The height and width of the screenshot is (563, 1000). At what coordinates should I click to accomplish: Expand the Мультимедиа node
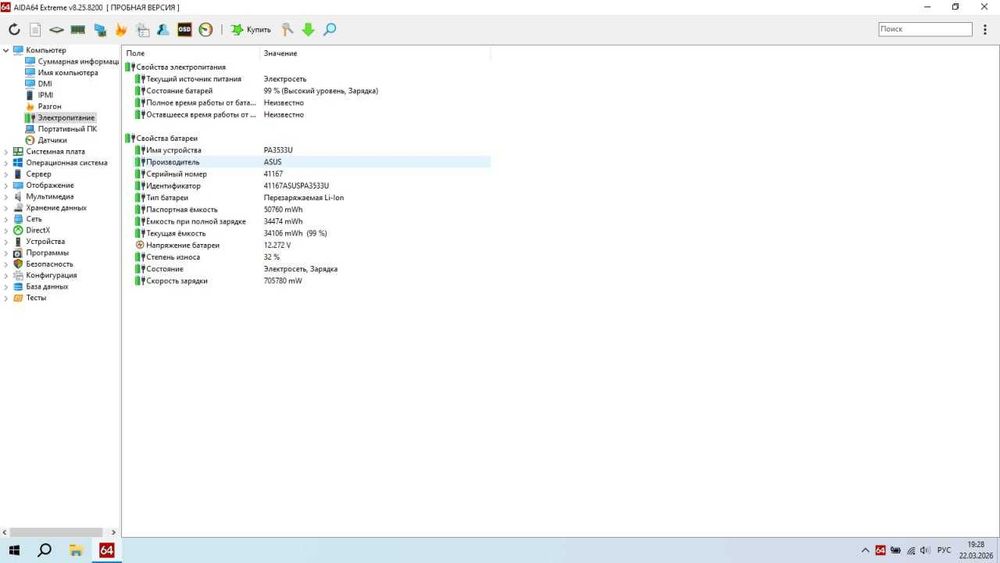click(6, 196)
